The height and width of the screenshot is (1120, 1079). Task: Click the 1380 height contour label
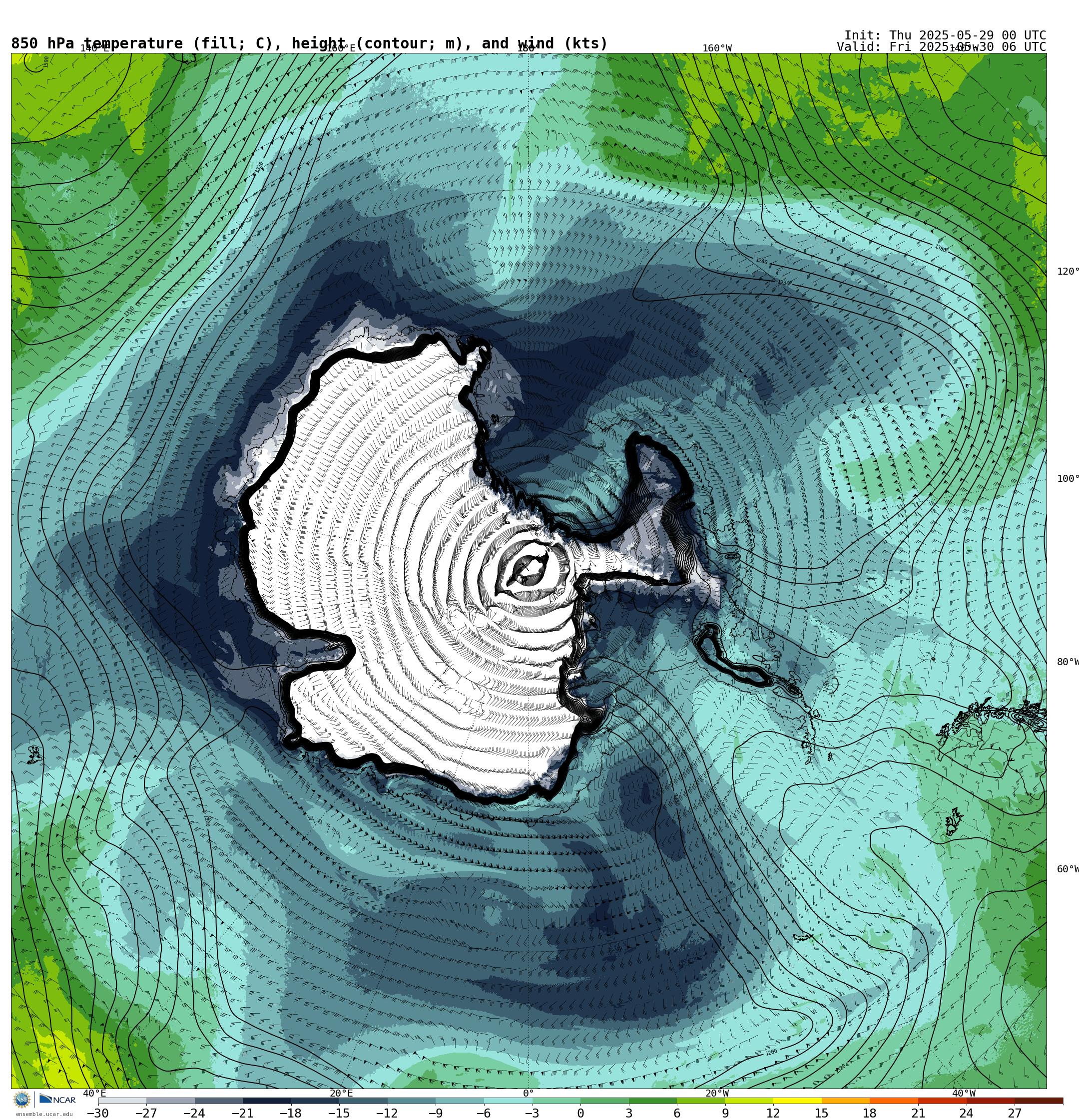941,249
